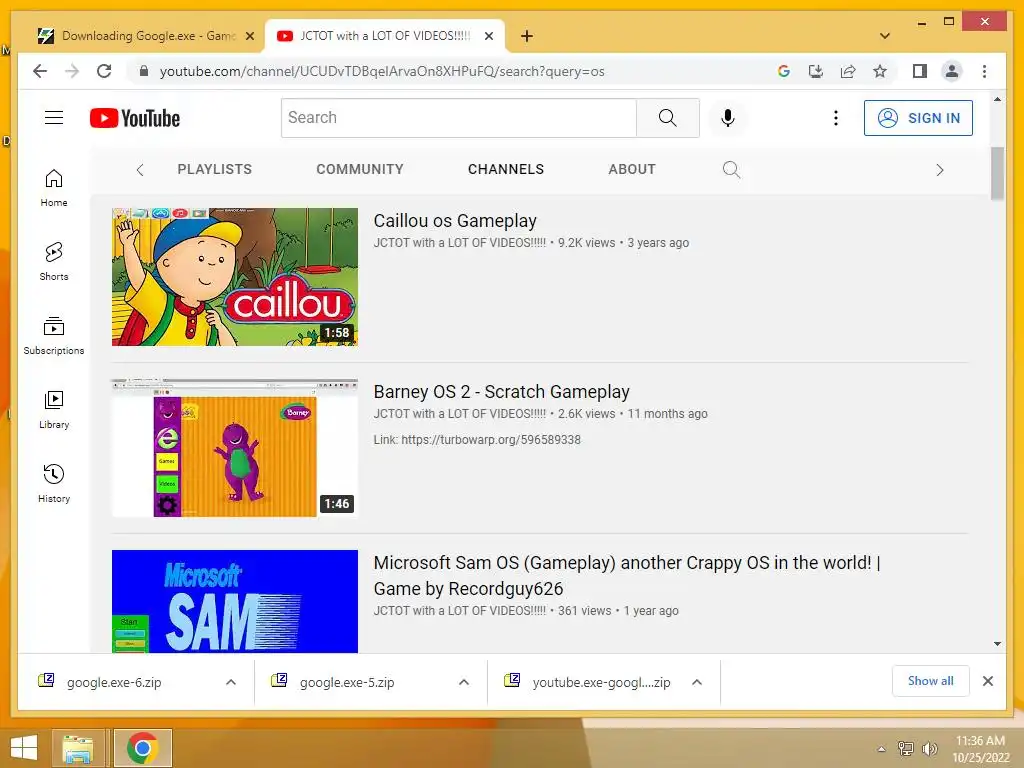Close the Downloading Google.exe tab

click(249, 37)
